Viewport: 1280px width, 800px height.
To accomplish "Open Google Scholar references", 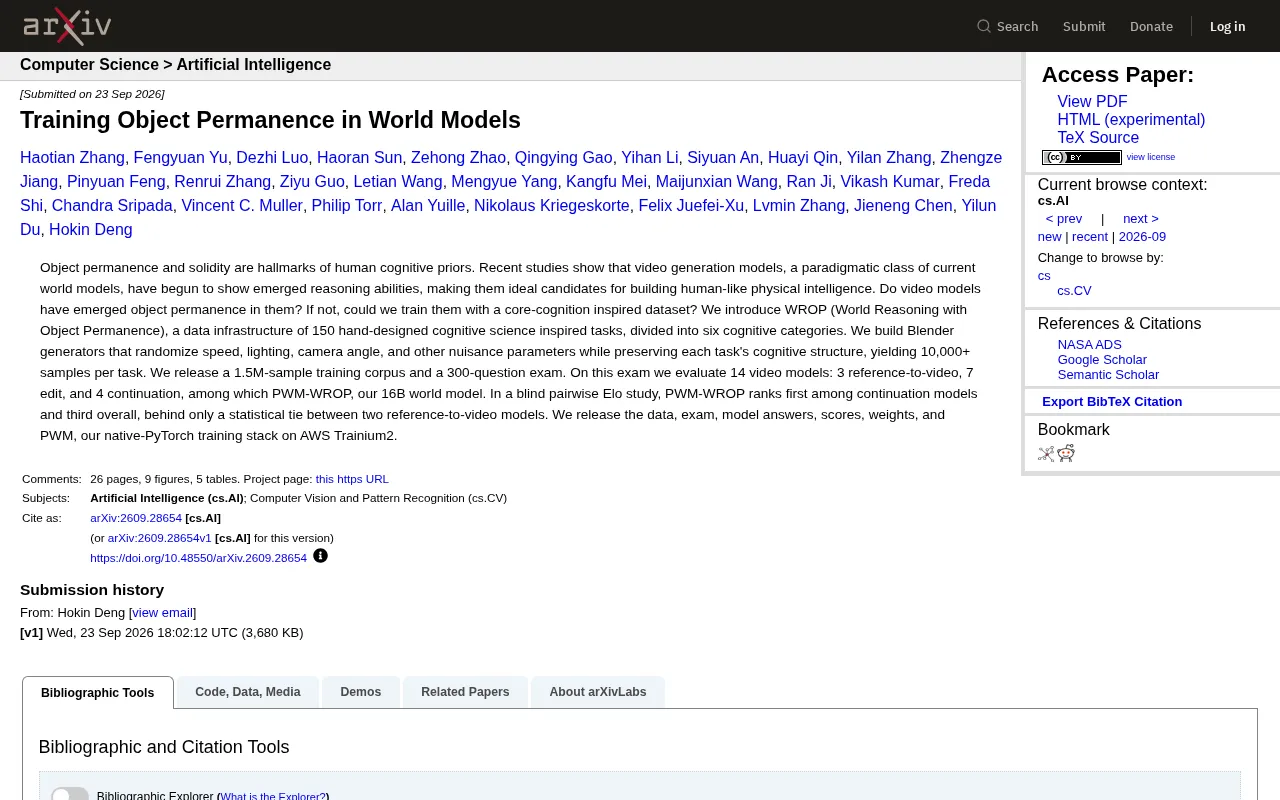I will [1102, 360].
